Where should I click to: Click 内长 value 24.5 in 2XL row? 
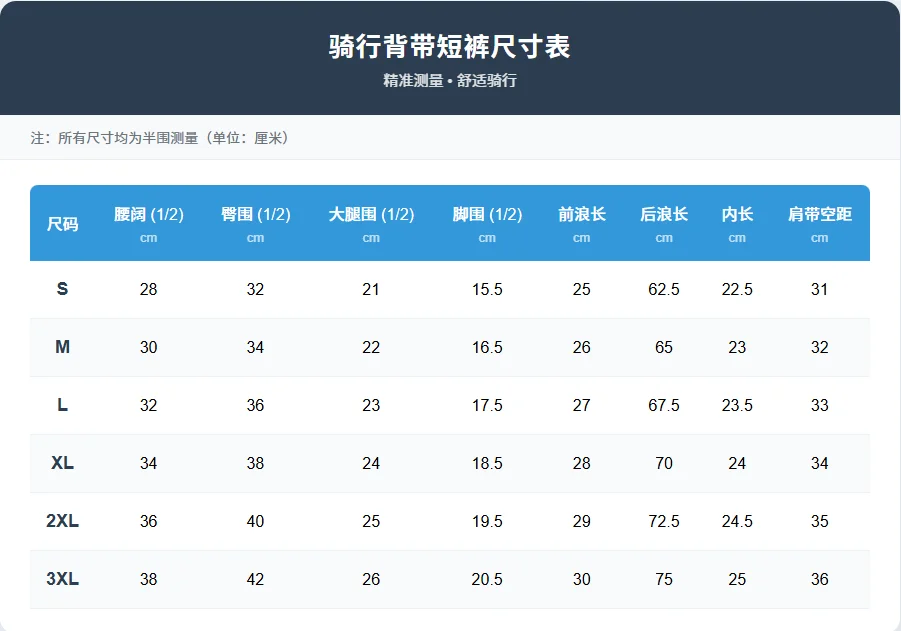[x=737, y=521]
